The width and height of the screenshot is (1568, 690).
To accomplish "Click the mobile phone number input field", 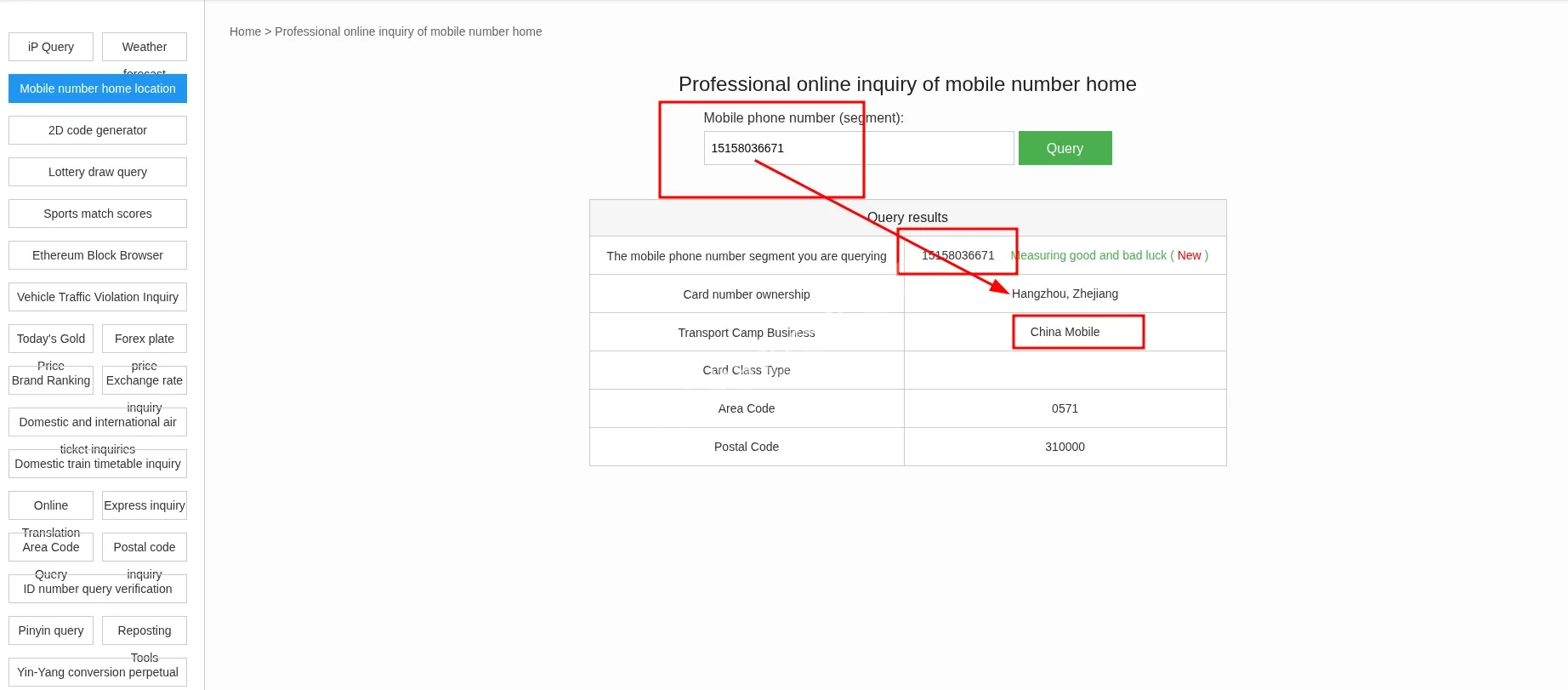I will coord(858,148).
